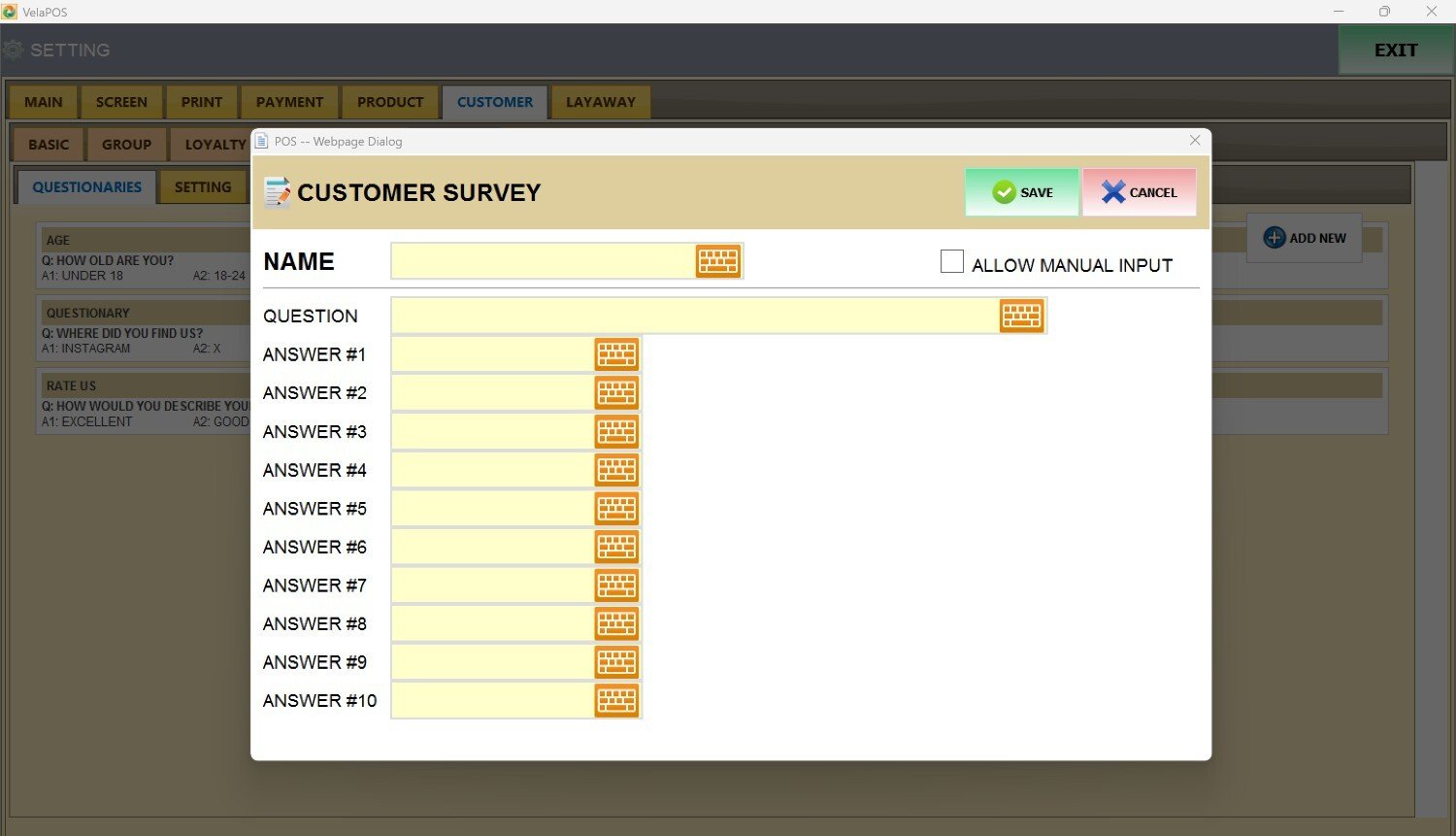Open the Layaway settings tab
Image resolution: width=1456 pixels, height=836 pixels.
(600, 102)
